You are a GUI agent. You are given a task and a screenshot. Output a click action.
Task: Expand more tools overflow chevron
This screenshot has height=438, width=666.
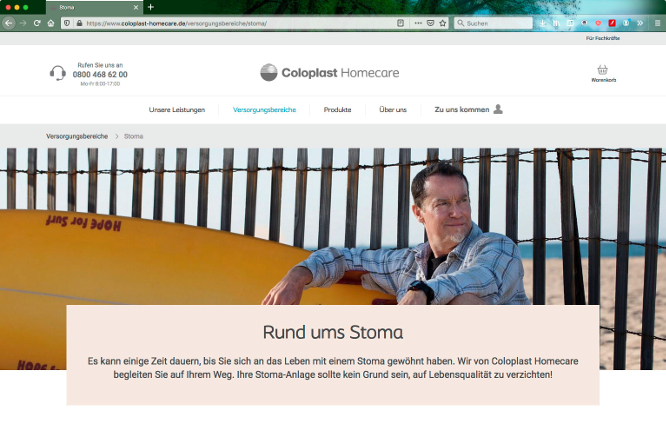tap(640, 23)
